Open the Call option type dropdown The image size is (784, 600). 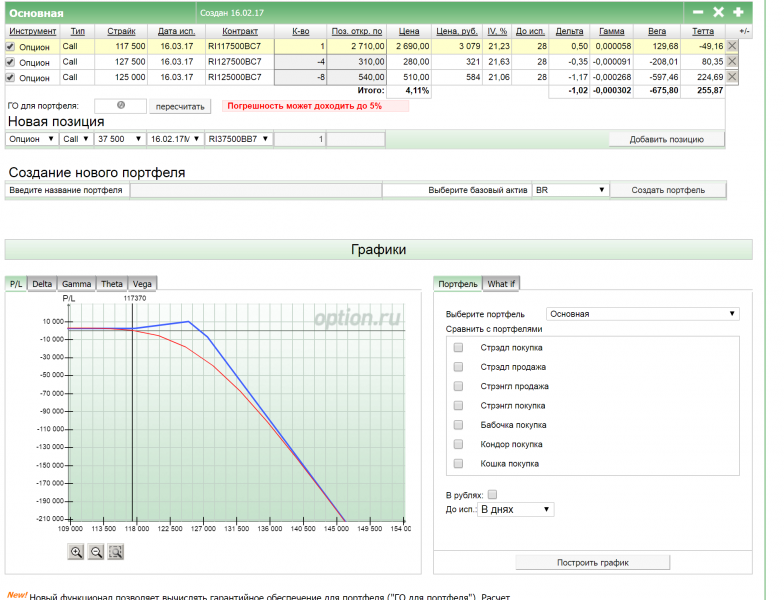pyautogui.click(x=76, y=139)
